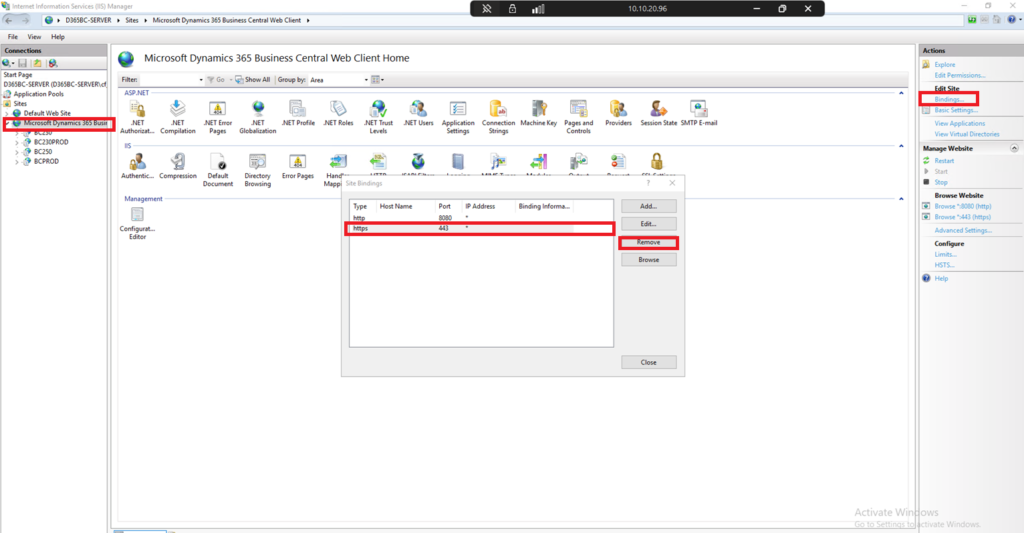Open the Application Settings feature
1024x533 pixels.
coord(458,117)
